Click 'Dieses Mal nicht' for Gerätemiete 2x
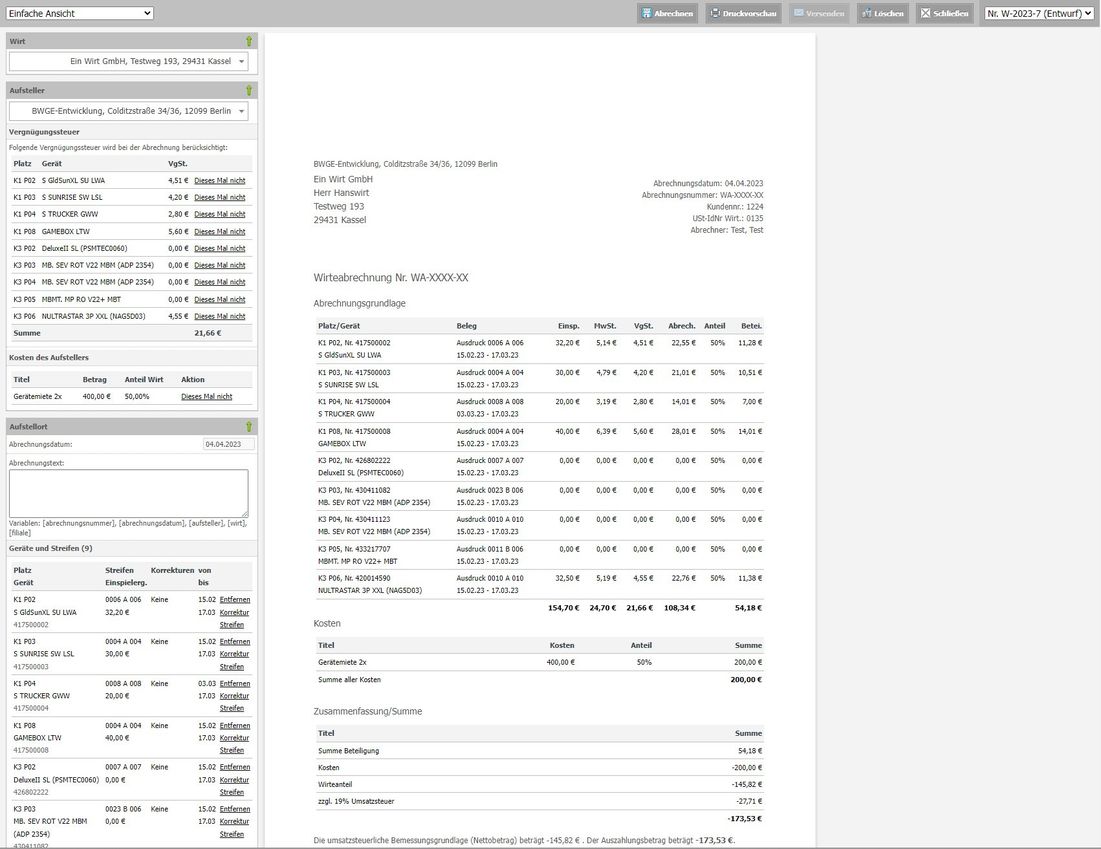This screenshot has height=849, width=1101. tap(206, 397)
